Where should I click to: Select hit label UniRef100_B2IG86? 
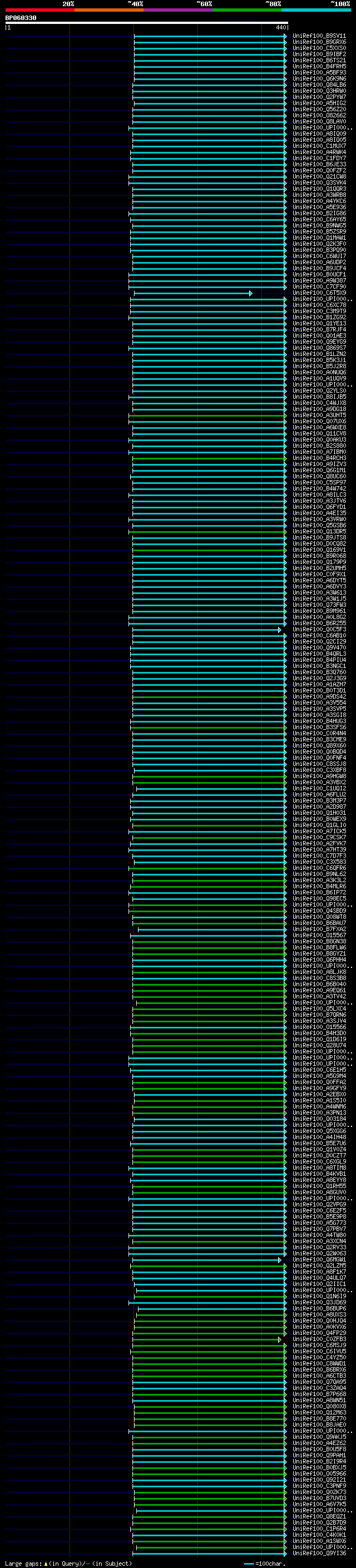(x=319, y=213)
